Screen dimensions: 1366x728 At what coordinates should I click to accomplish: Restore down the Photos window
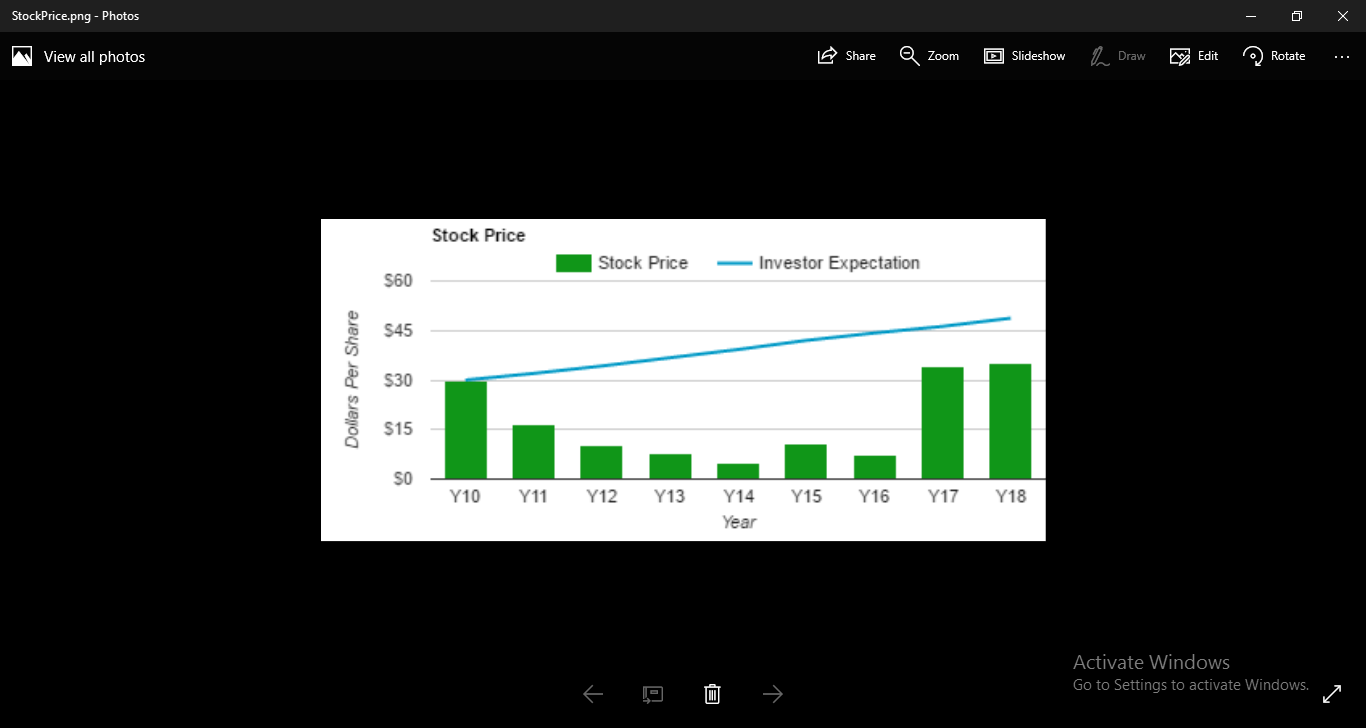click(x=1296, y=15)
